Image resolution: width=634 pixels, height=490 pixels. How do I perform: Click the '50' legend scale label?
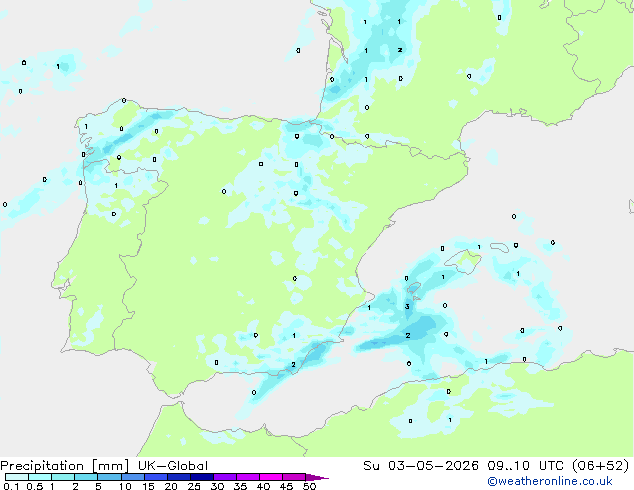[310, 486]
